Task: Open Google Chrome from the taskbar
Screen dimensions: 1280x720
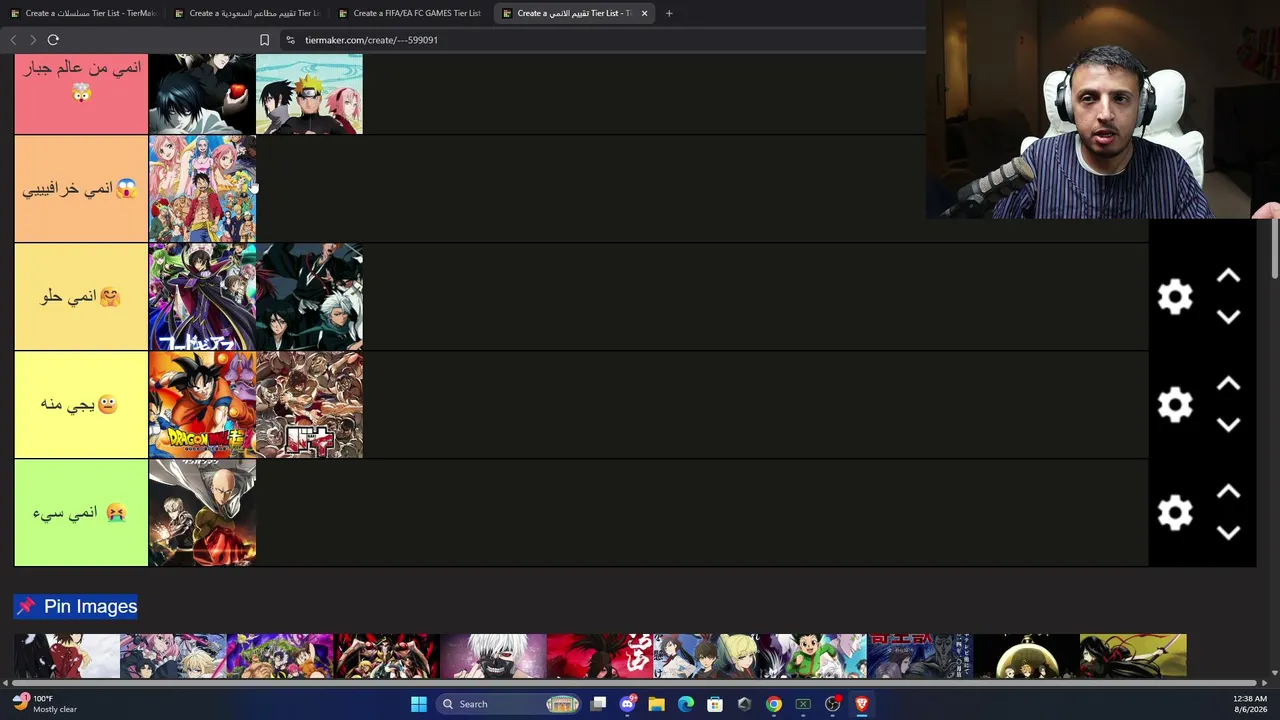Action: pyautogui.click(x=774, y=704)
